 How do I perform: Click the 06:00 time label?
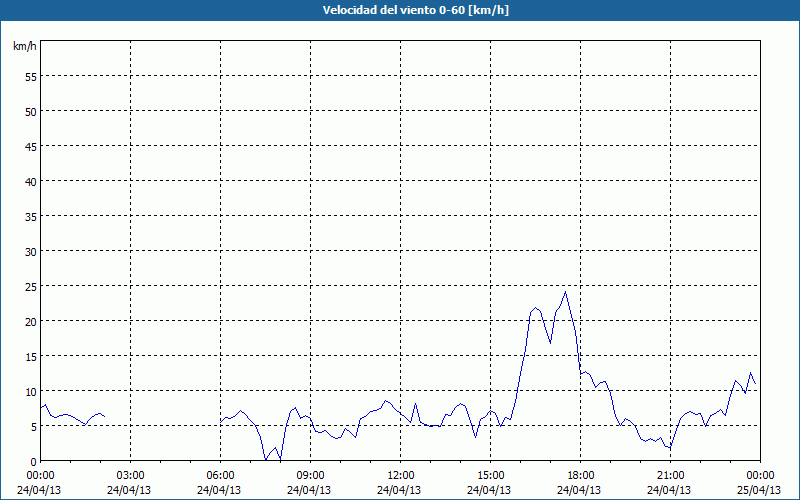[x=220, y=476]
